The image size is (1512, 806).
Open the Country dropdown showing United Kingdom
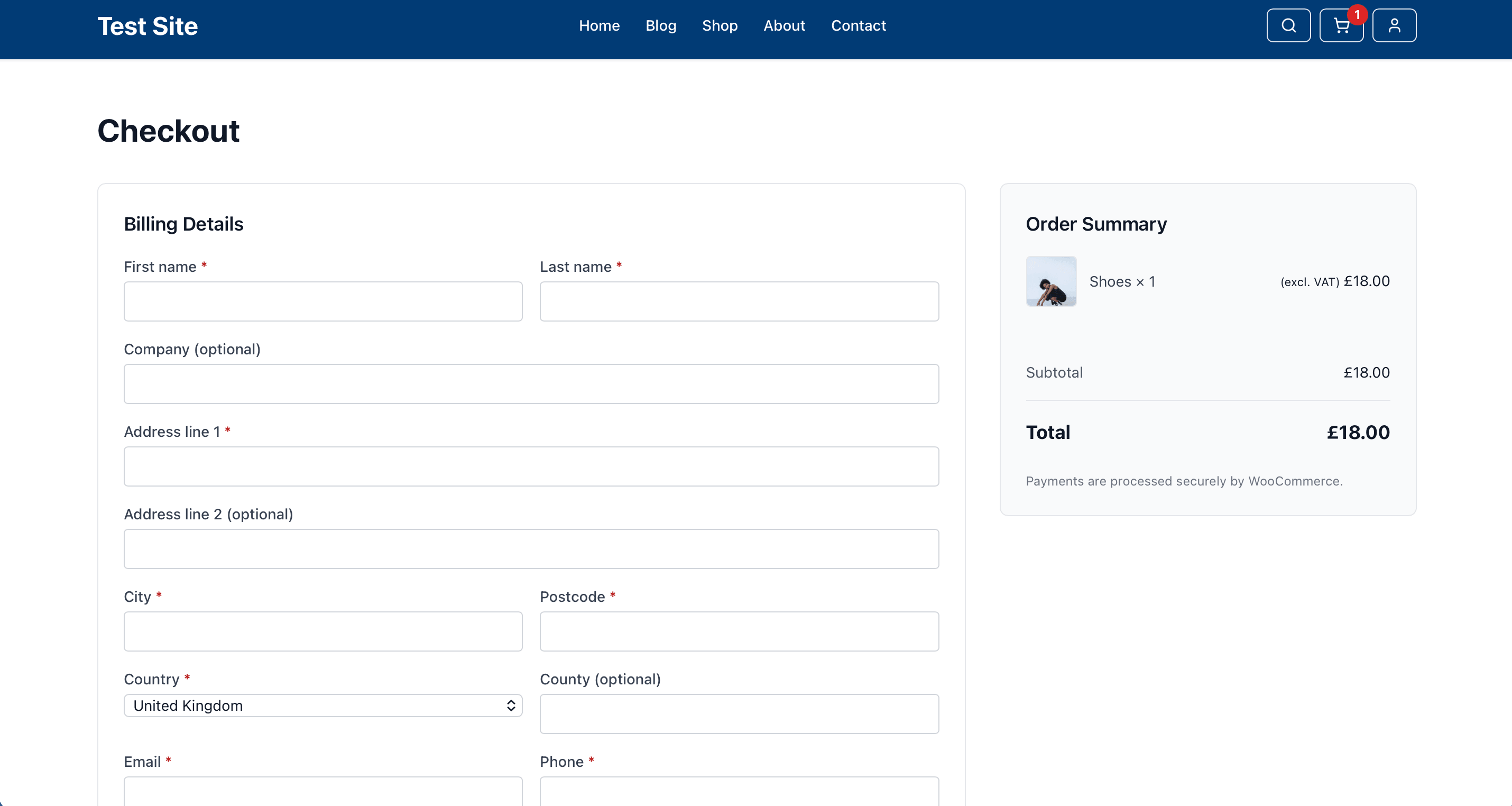pyautogui.click(x=323, y=706)
